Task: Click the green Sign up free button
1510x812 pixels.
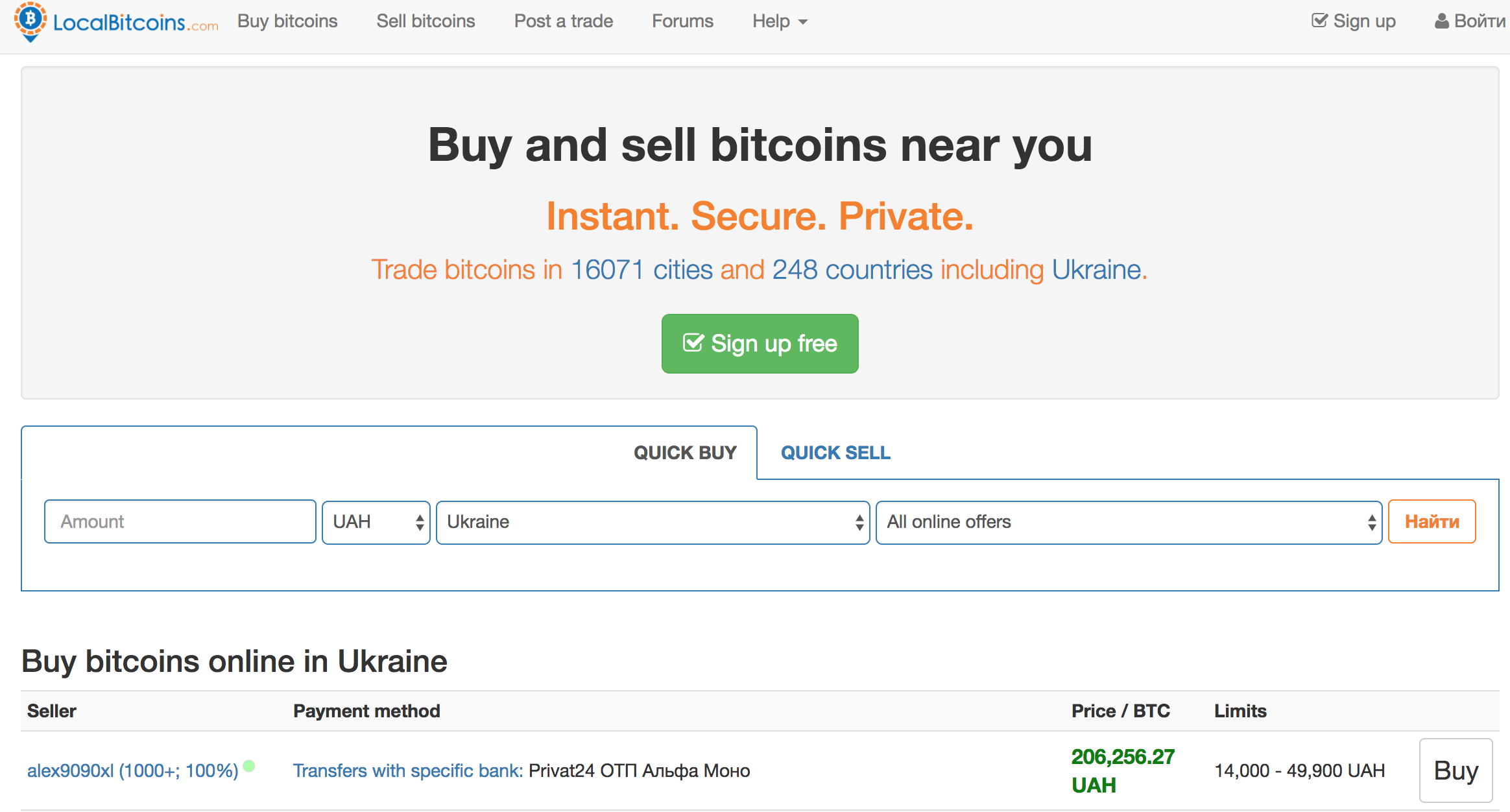Action: point(760,344)
